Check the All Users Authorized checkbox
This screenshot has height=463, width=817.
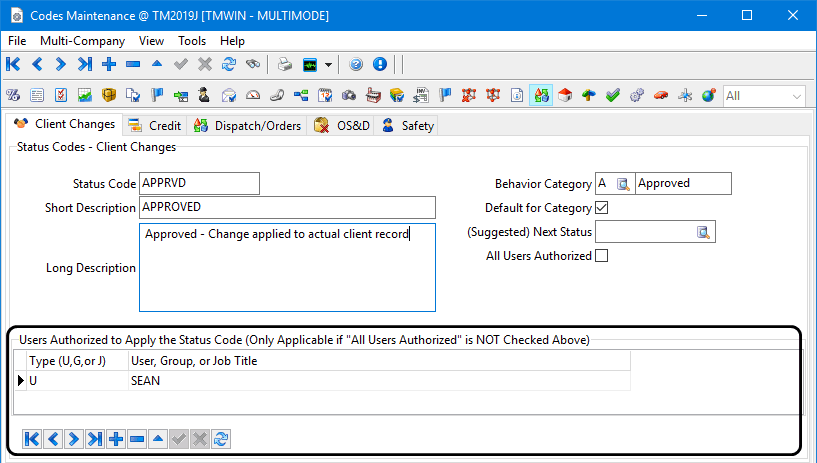click(601, 256)
